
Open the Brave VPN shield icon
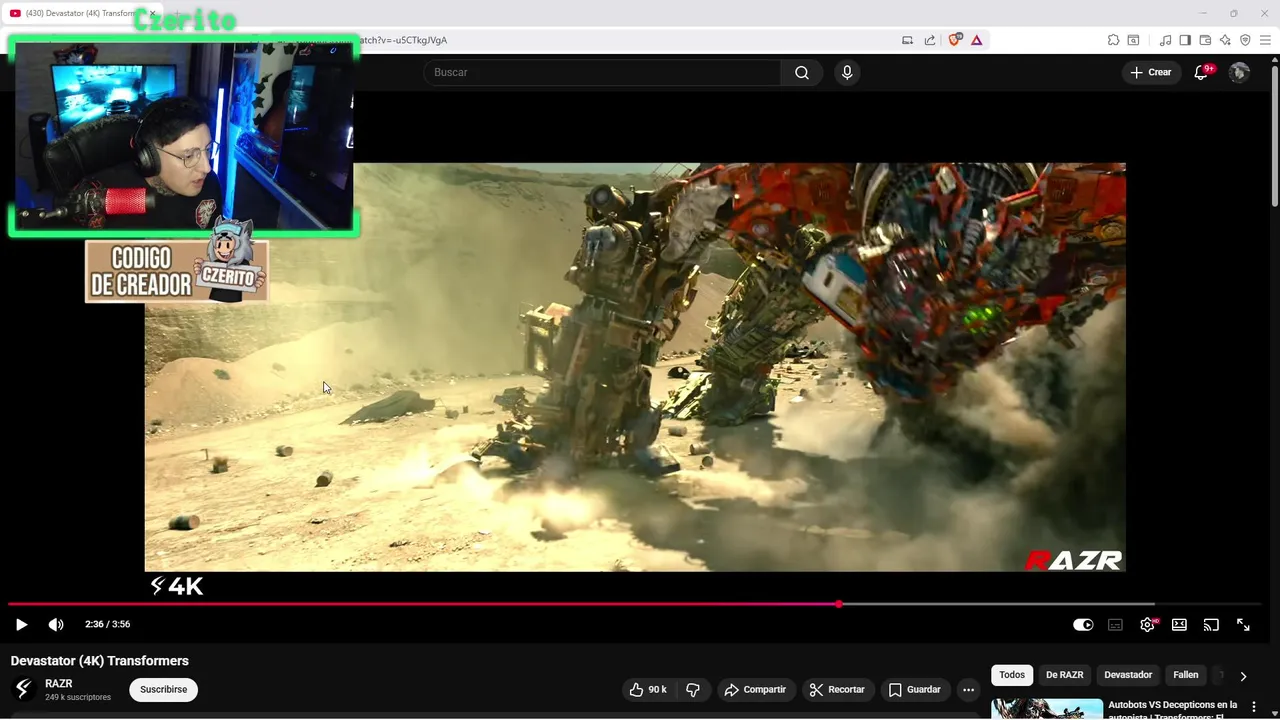(1245, 40)
